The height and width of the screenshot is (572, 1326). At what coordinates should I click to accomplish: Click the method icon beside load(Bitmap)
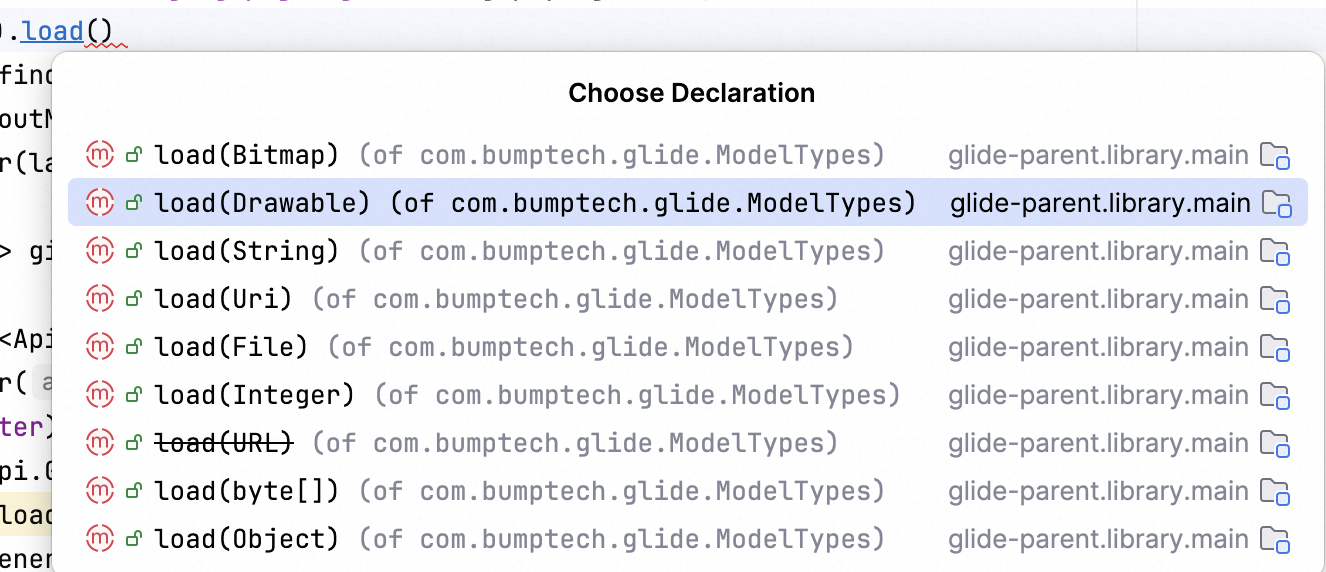(x=100, y=155)
